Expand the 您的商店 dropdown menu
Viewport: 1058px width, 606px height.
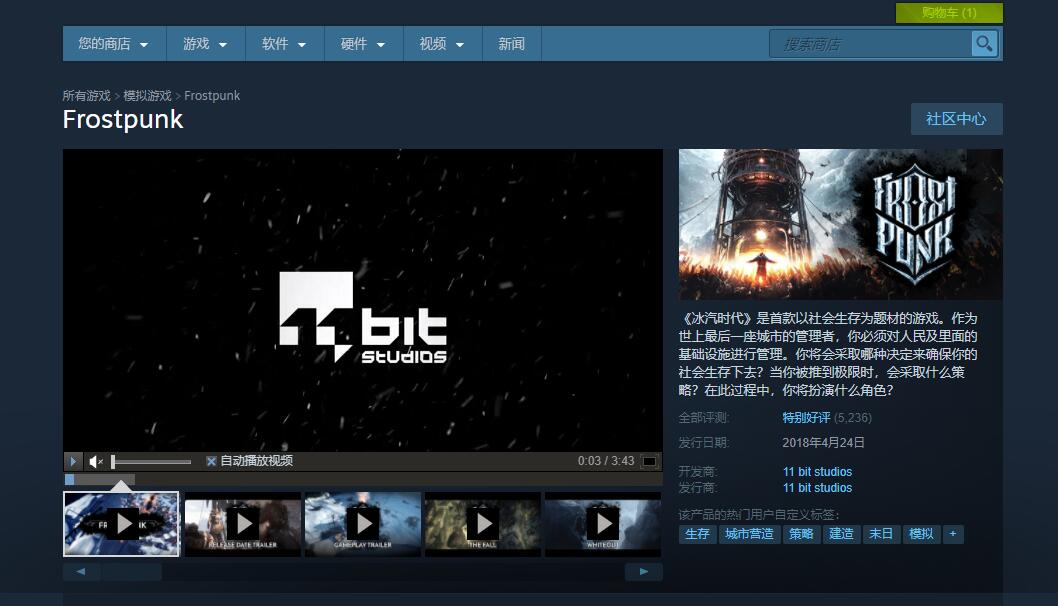coord(114,44)
